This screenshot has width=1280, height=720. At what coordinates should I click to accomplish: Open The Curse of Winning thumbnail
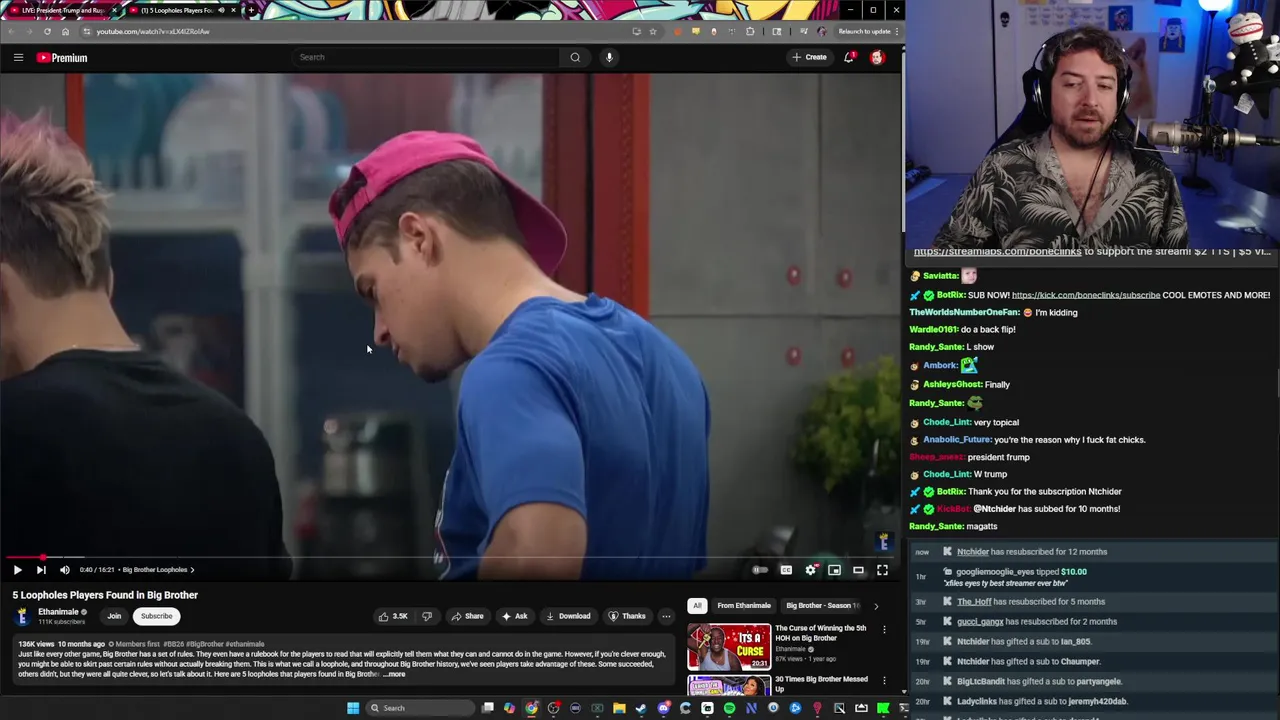point(729,647)
